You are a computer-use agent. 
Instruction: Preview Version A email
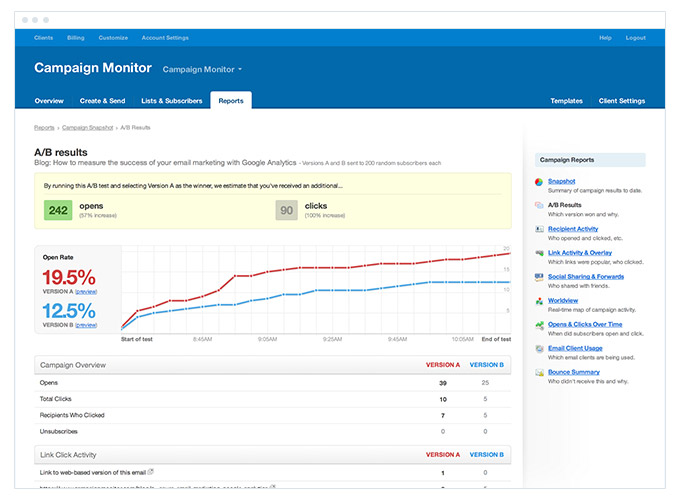click(86, 292)
